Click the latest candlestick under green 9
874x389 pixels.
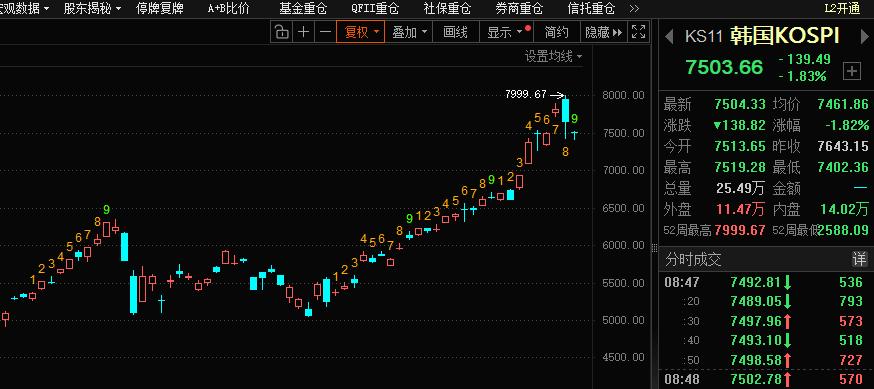(574, 134)
